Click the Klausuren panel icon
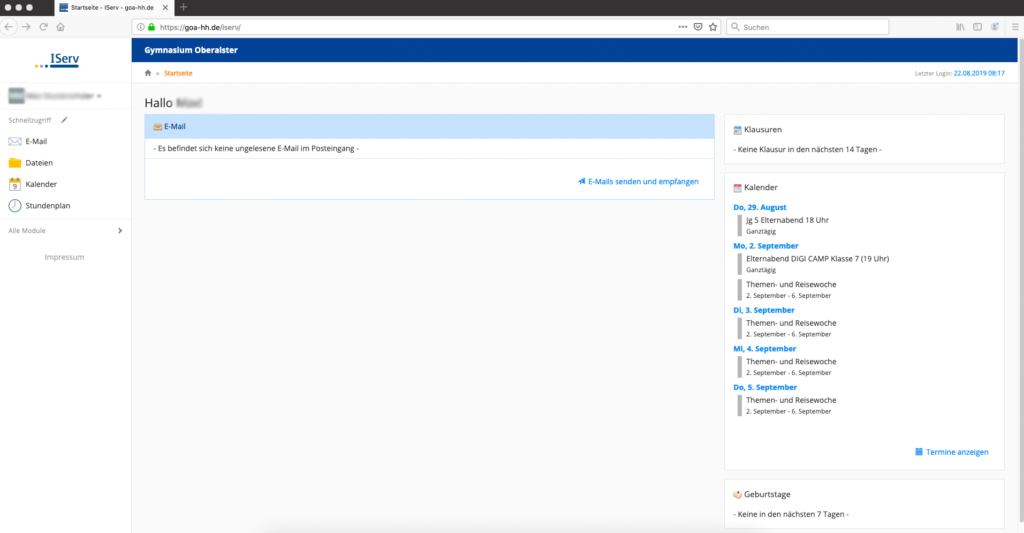1024x533 pixels. tap(737, 130)
